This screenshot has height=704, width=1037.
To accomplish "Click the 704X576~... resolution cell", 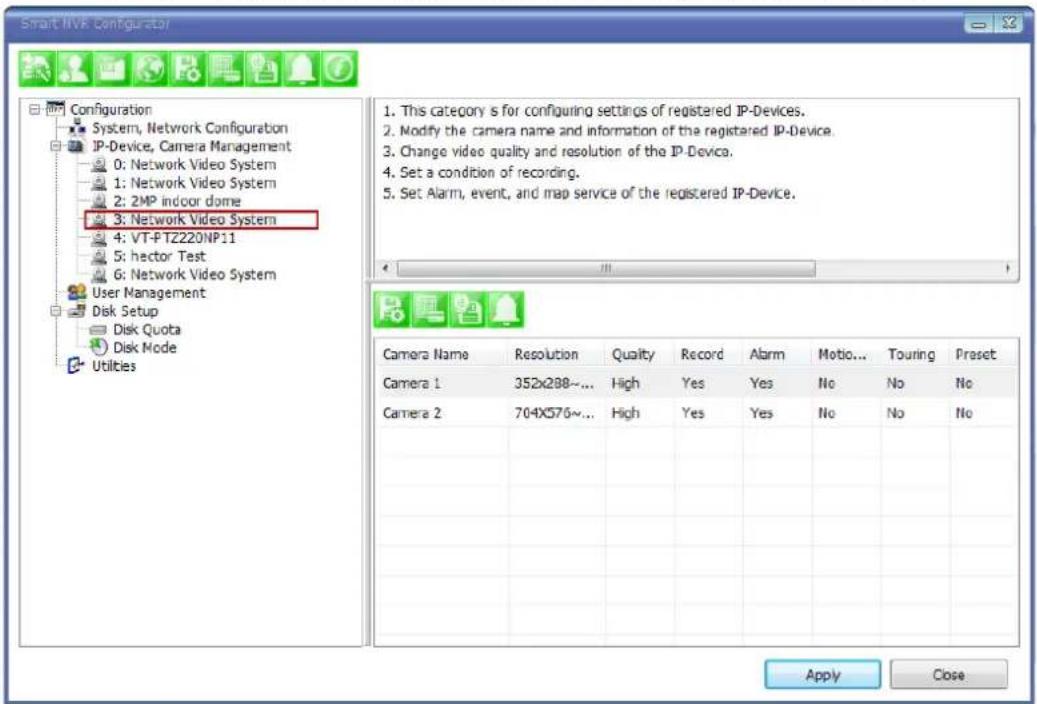I will pos(554,414).
